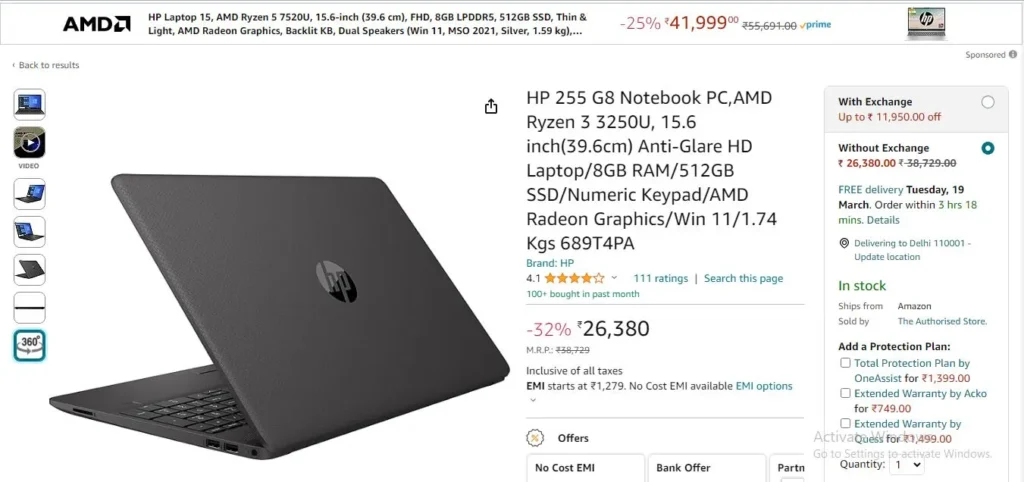
Task: Click the location pin icon near Delhi
Action: [844, 243]
